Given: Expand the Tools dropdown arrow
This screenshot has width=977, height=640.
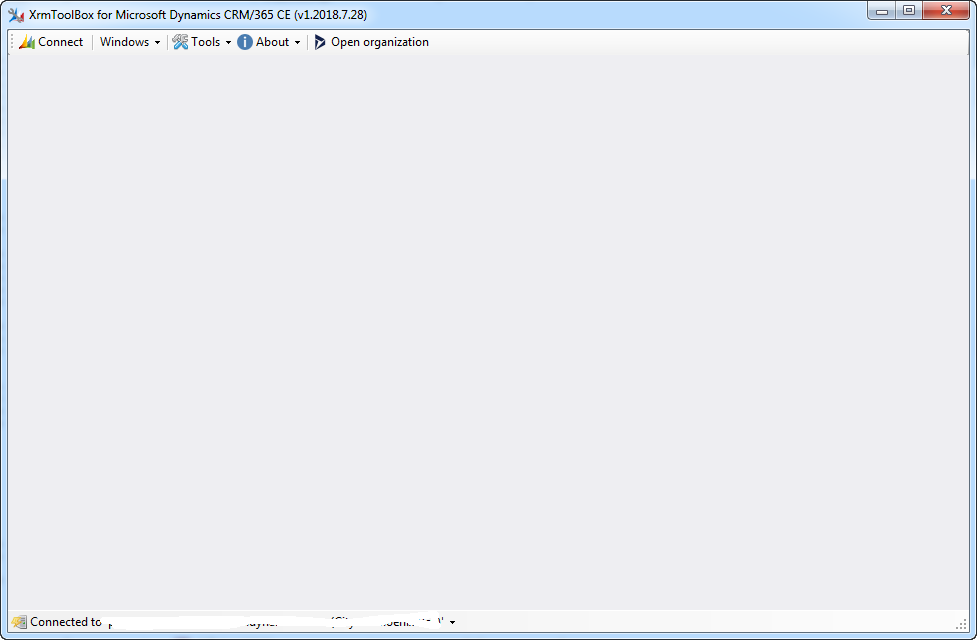Looking at the screenshot, I should 228,42.
